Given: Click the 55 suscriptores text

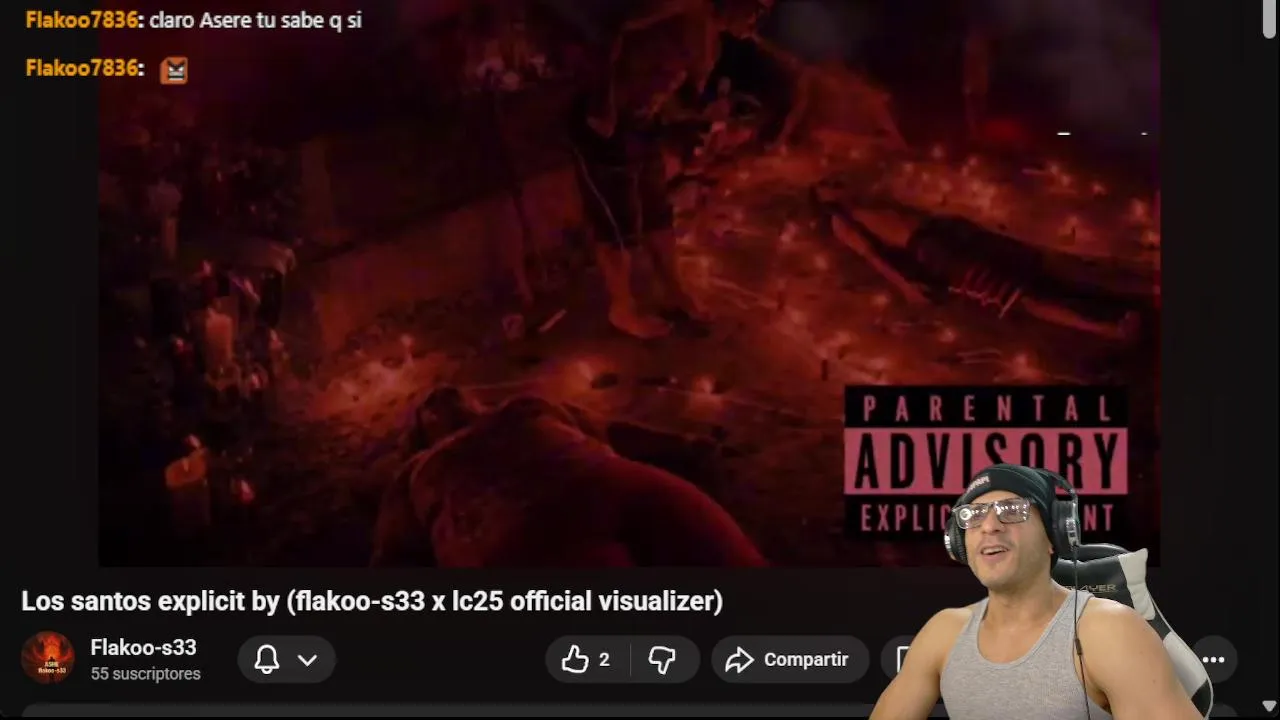Looking at the screenshot, I should pyautogui.click(x=145, y=674).
